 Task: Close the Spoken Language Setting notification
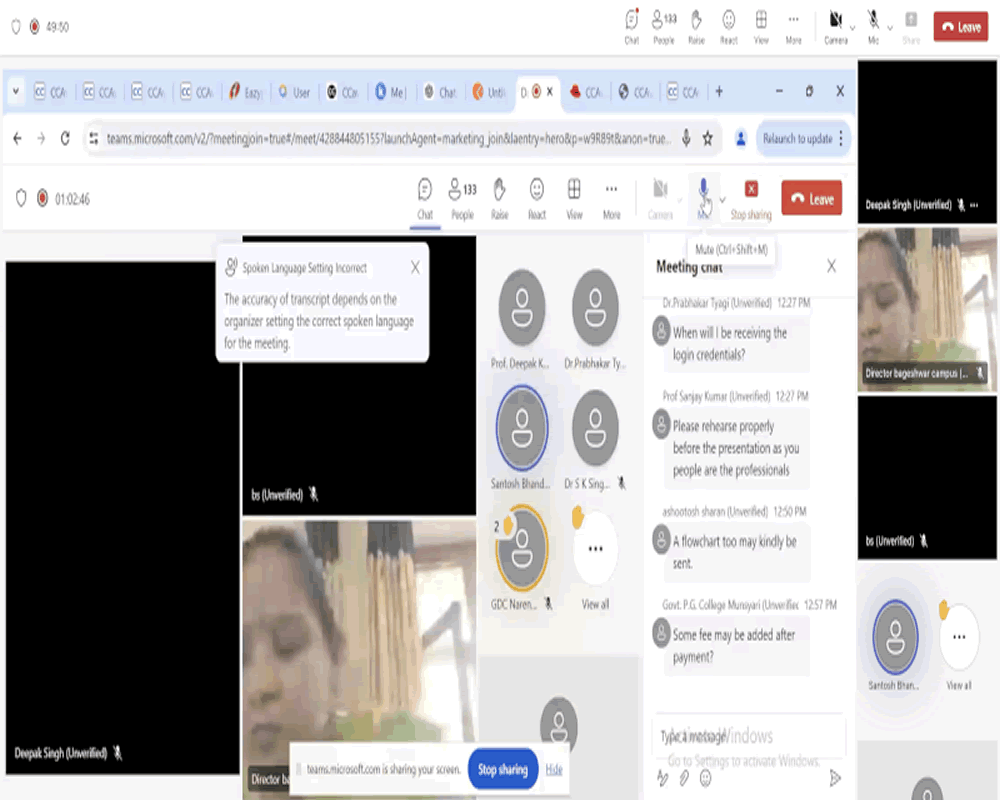tap(415, 268)
